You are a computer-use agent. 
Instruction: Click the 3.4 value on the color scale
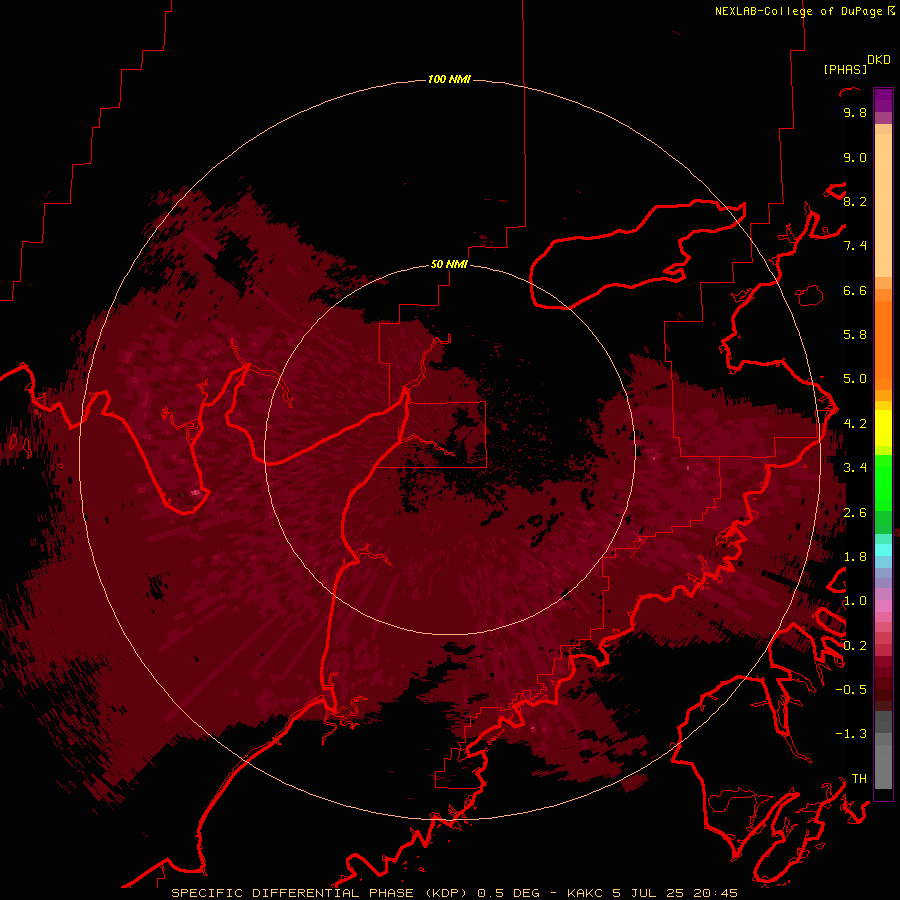tap(855, 468)
